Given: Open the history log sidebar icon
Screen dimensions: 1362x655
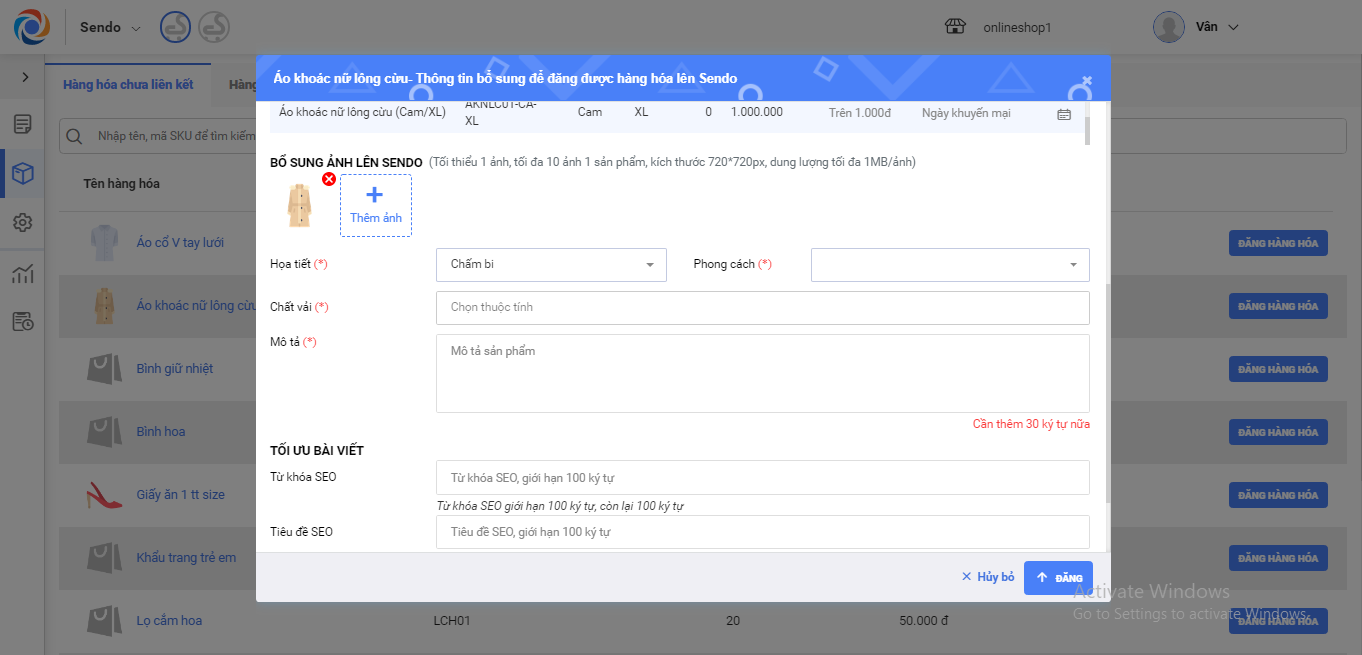Looking at the screenshot, I should [23, 321].
